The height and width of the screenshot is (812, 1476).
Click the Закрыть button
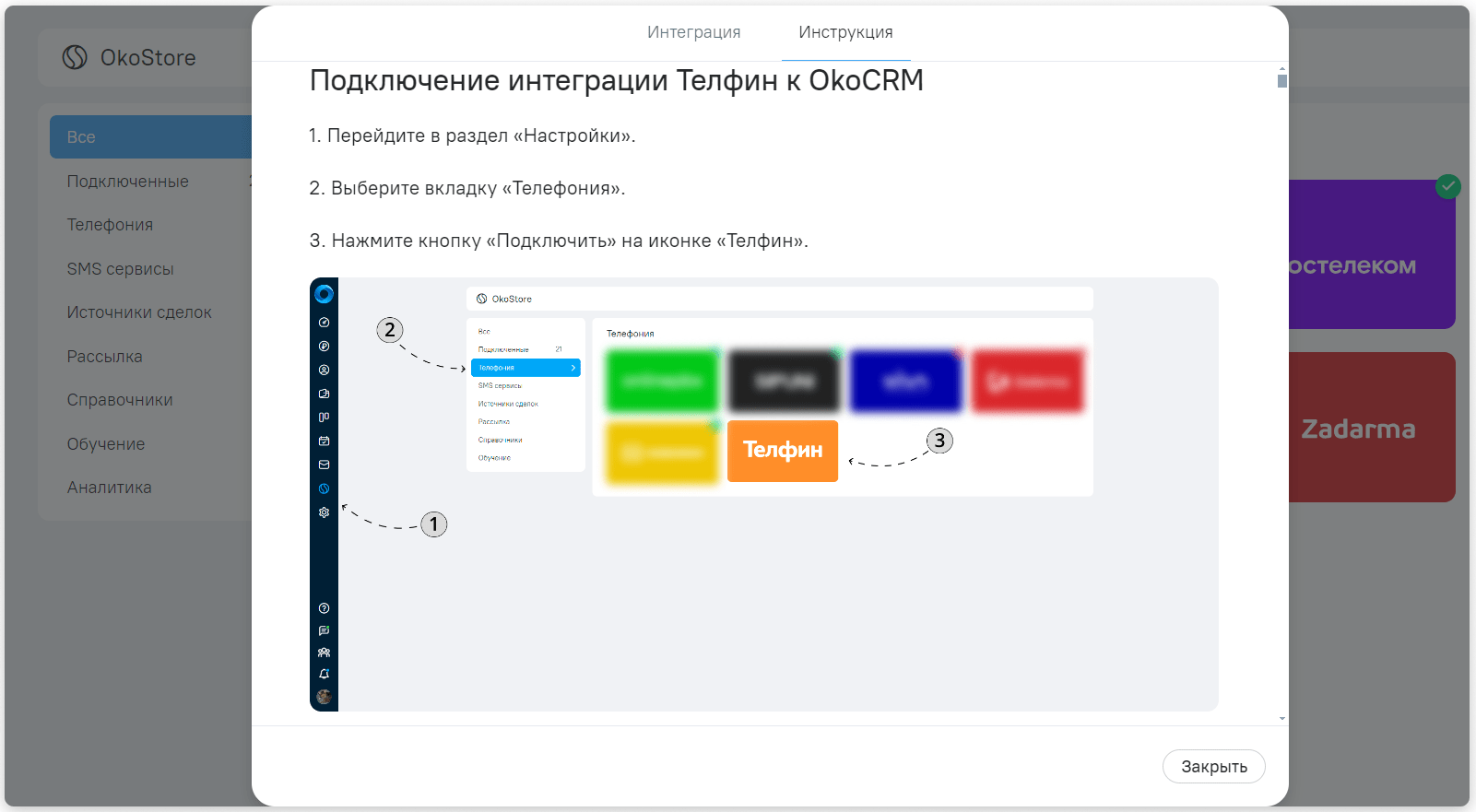pyautogui.click(x=1213, y=766)
